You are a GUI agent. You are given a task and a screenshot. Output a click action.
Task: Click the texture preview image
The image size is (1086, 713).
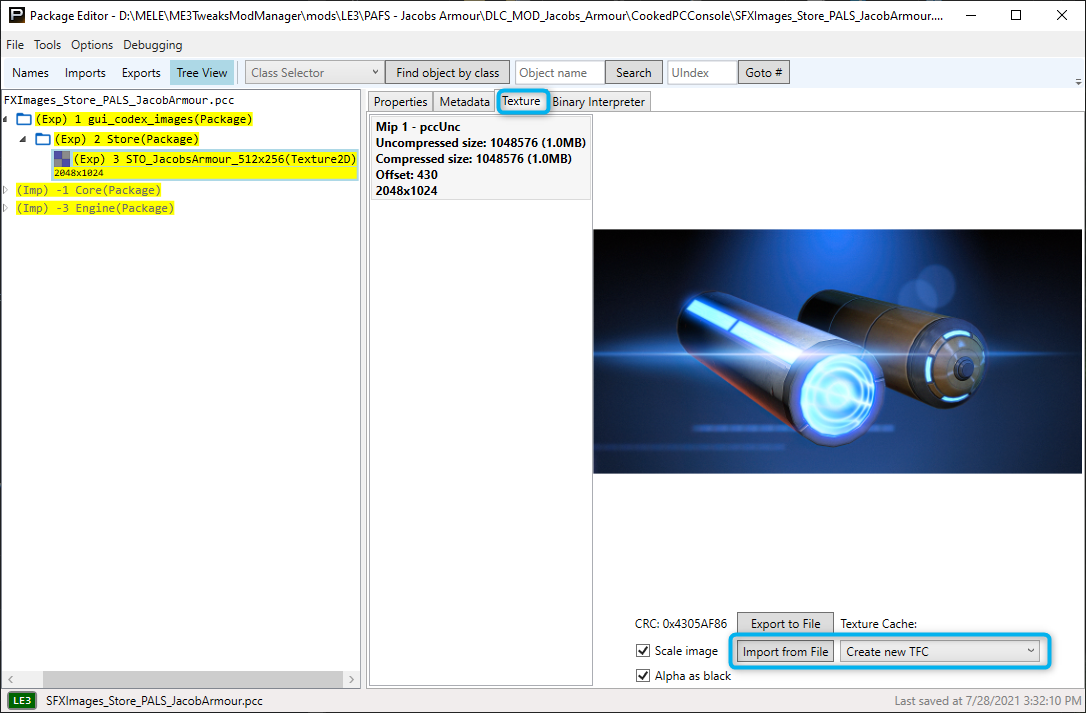coord(837,351)
